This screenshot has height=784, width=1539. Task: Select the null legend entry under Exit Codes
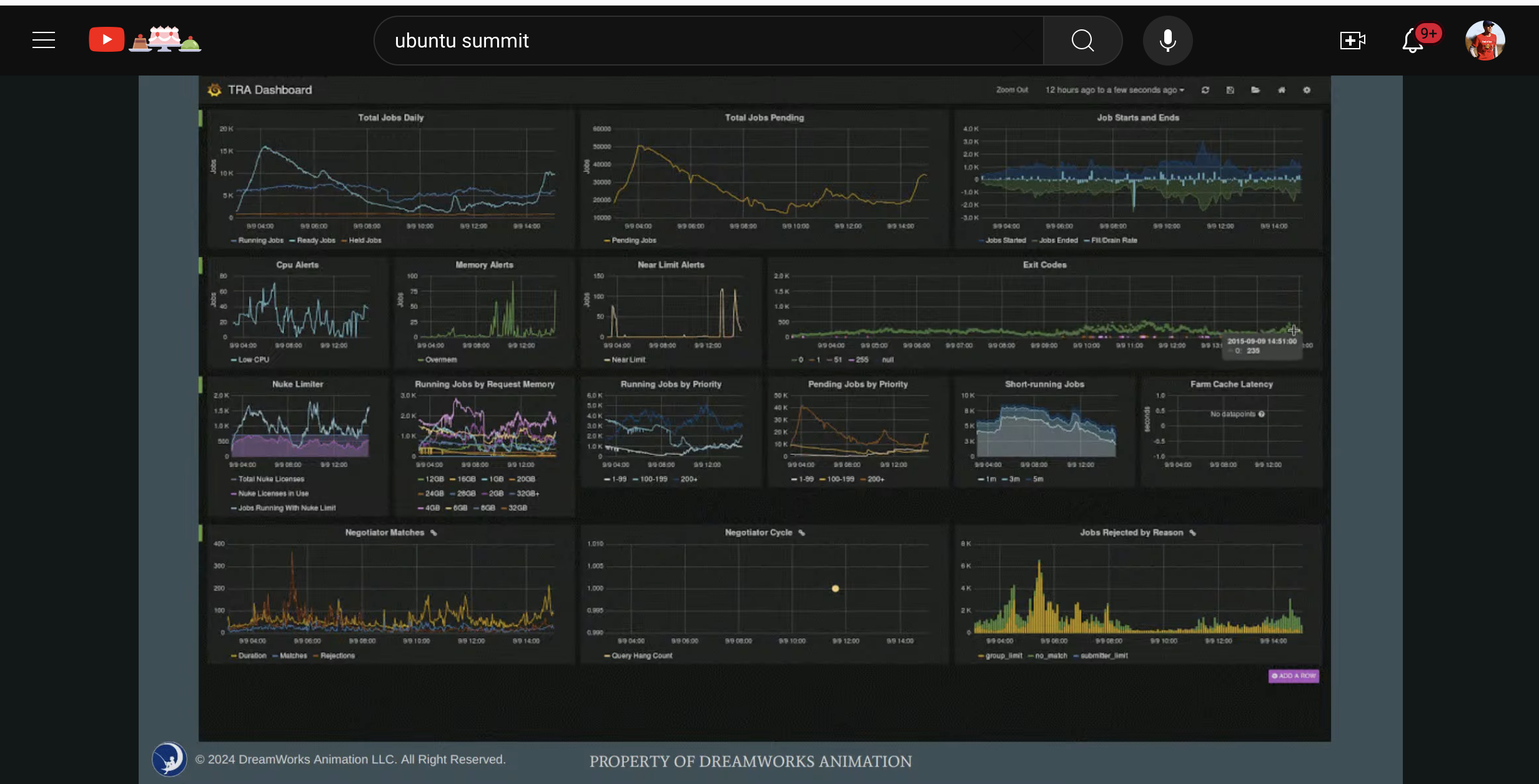[x=884, y=360]
